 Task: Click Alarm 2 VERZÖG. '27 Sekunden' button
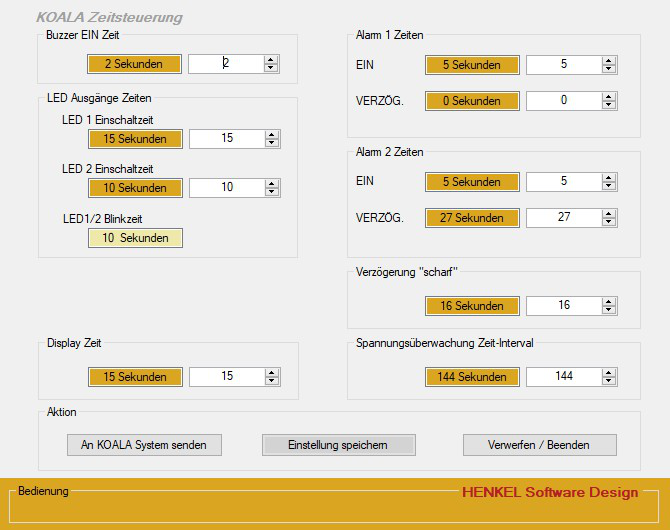471,217
